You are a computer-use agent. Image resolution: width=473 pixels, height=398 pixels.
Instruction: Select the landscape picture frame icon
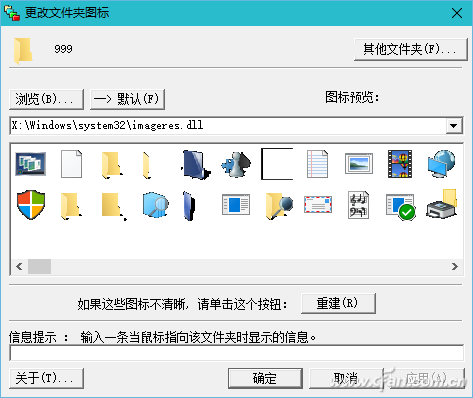pyautogui.click(x=359, y=164)
